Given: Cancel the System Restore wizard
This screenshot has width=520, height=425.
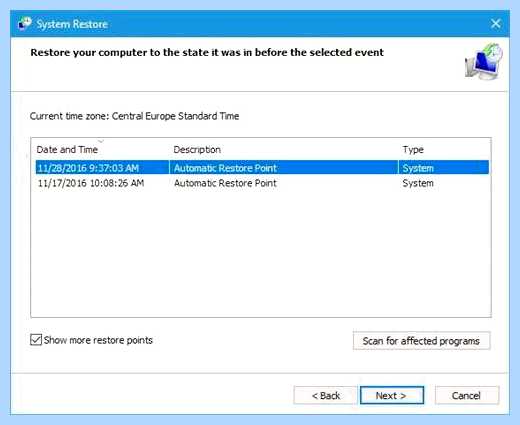Looking at the screenshot, I should pyautogui.click(x=467, y=395).
